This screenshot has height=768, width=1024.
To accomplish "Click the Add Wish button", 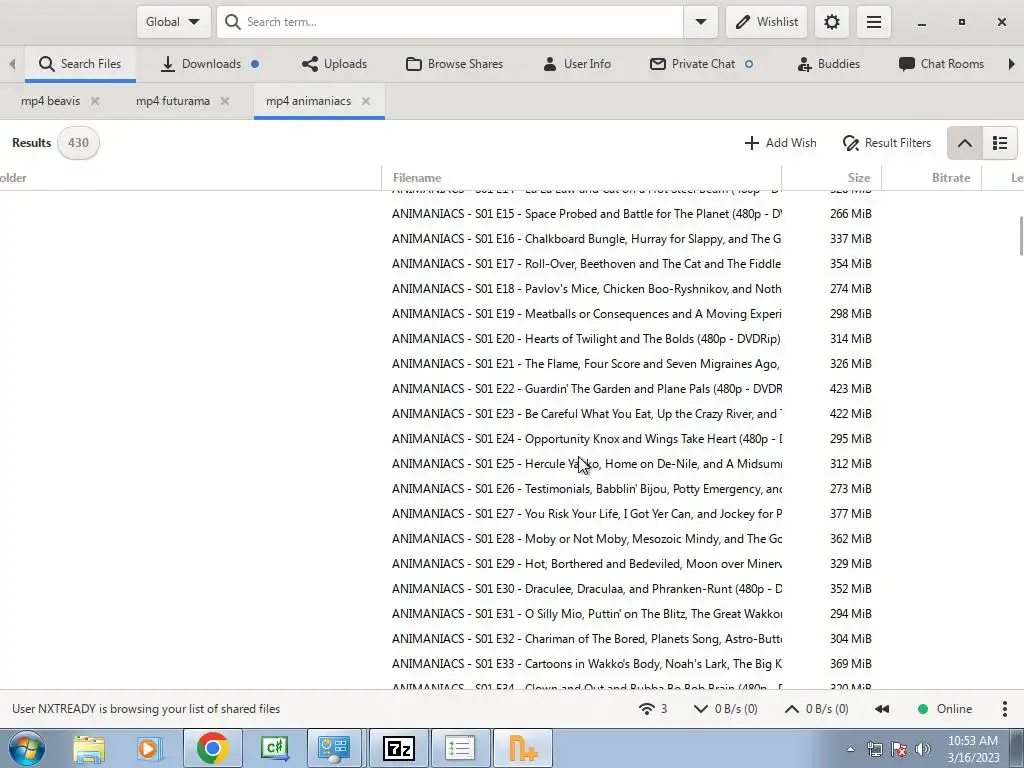I will click(x=780, y=143).
